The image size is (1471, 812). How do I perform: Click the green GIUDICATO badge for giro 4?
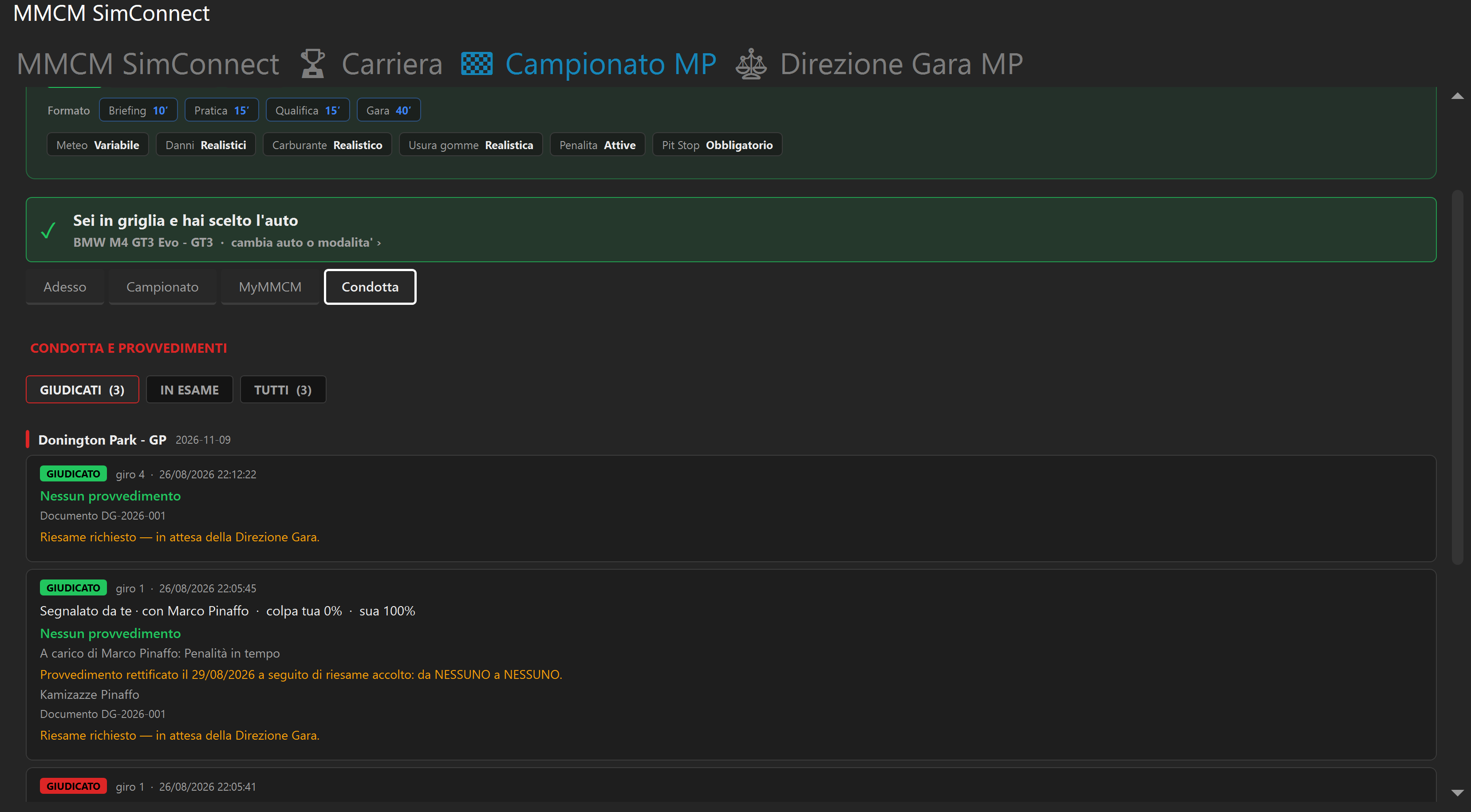tap(73, 474)
